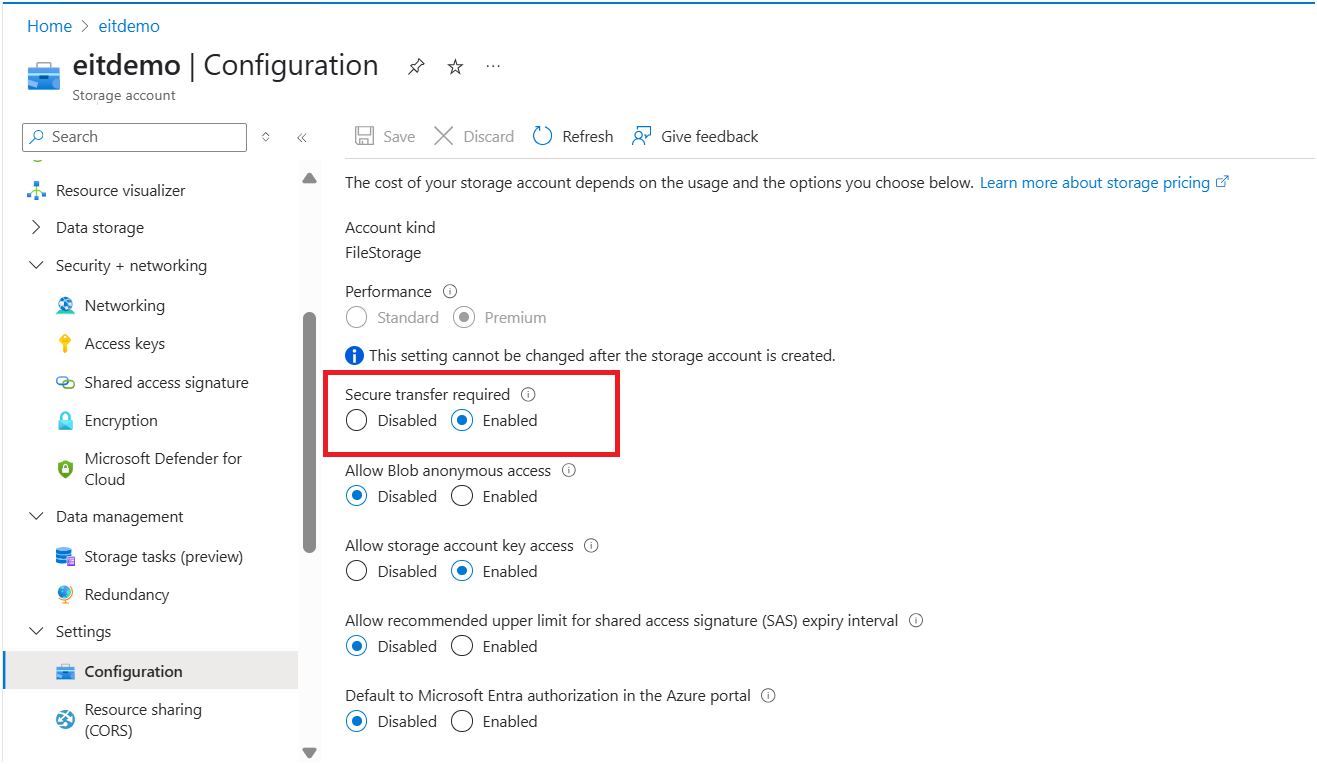
Task: Click the Encryption padlock icon
Action: [x=65, y=421]
